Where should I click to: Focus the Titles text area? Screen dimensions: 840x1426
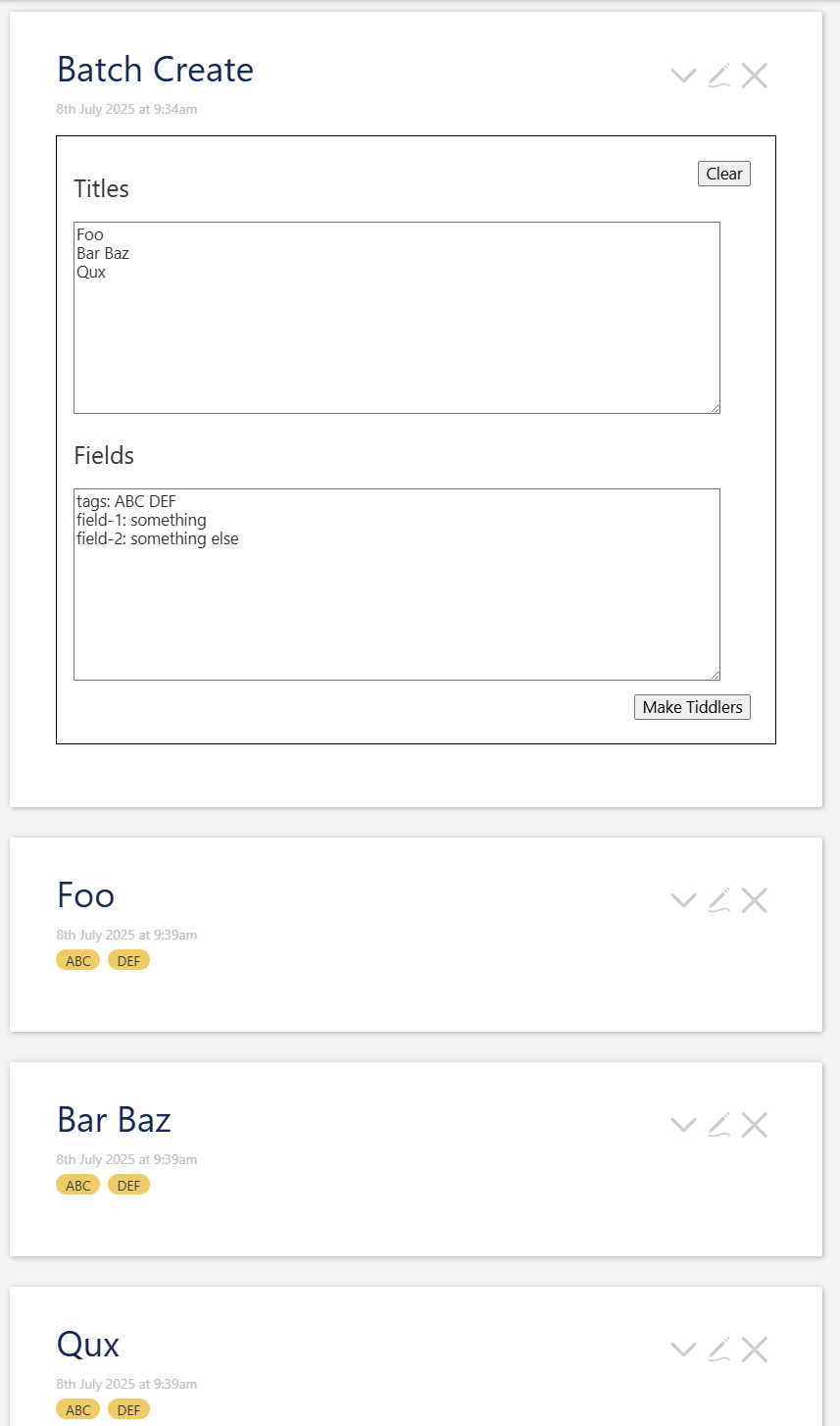tap(397, 318)
